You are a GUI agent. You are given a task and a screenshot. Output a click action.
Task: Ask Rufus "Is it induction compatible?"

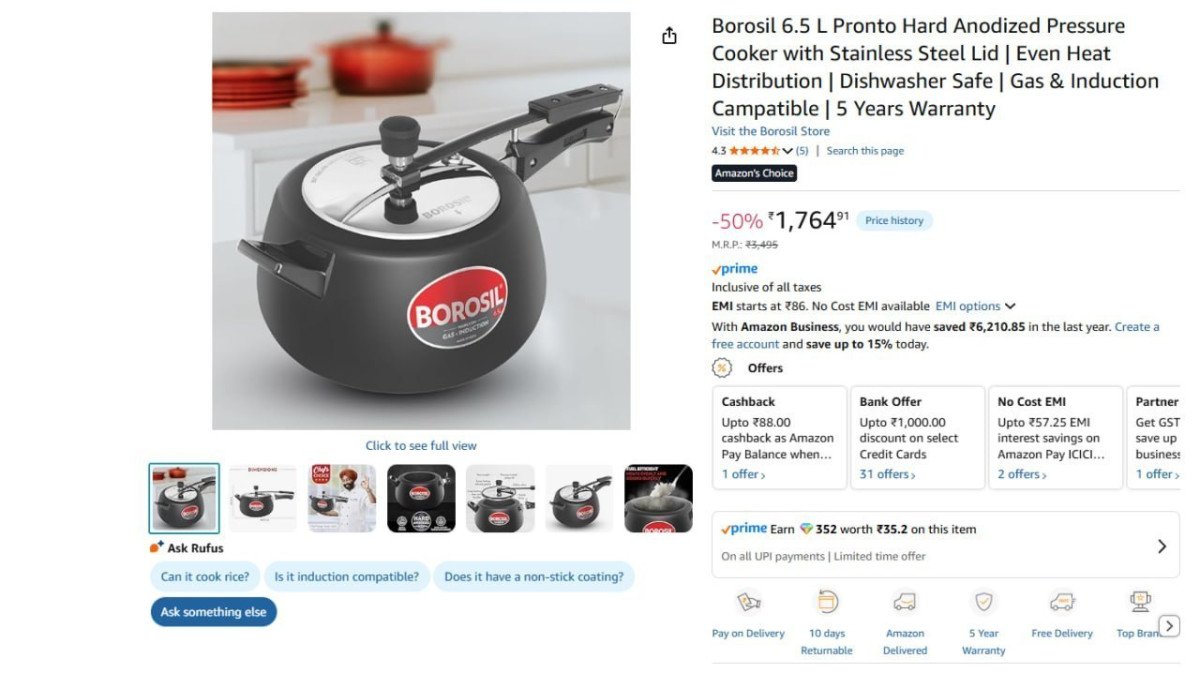(x=347, y=576)
